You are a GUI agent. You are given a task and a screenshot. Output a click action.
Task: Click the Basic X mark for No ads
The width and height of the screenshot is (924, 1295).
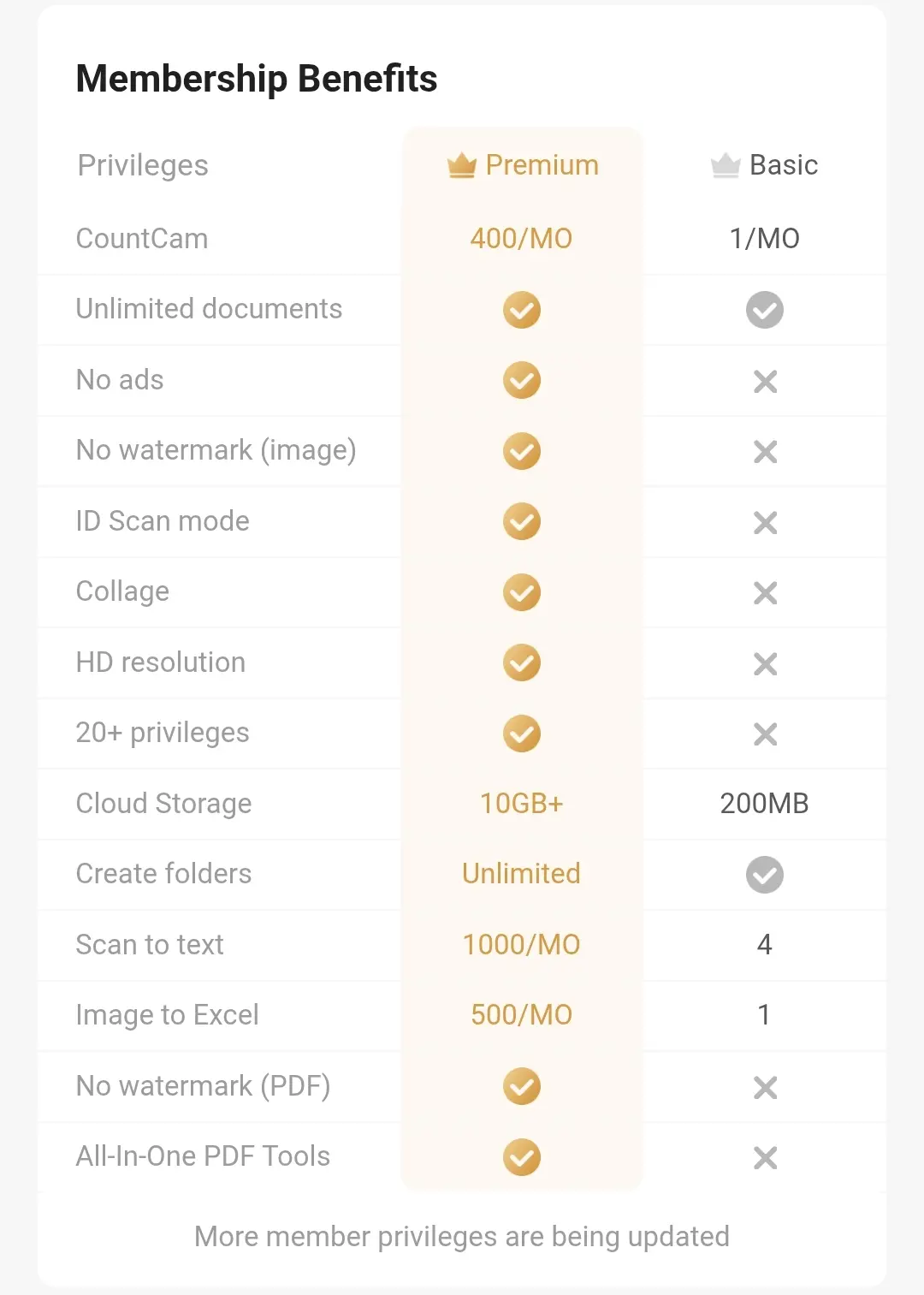click(x=766, y=382)
